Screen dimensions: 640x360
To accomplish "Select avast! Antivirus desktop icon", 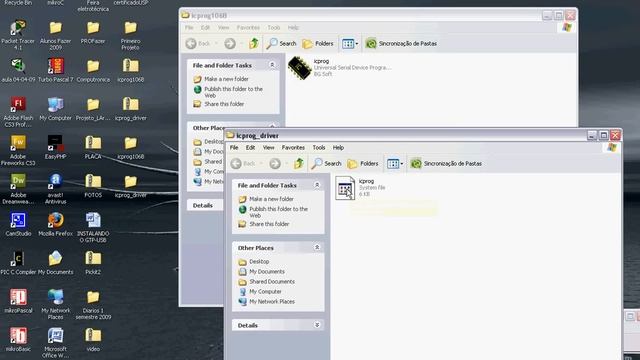I will click(56, 189).
